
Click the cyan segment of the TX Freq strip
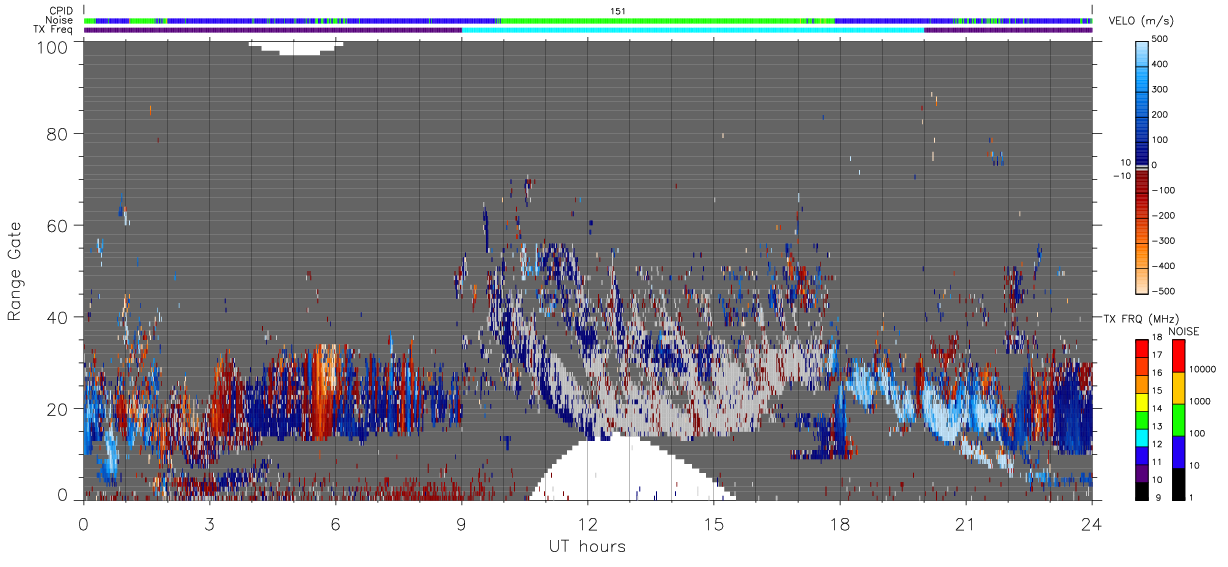pos(693,30)
